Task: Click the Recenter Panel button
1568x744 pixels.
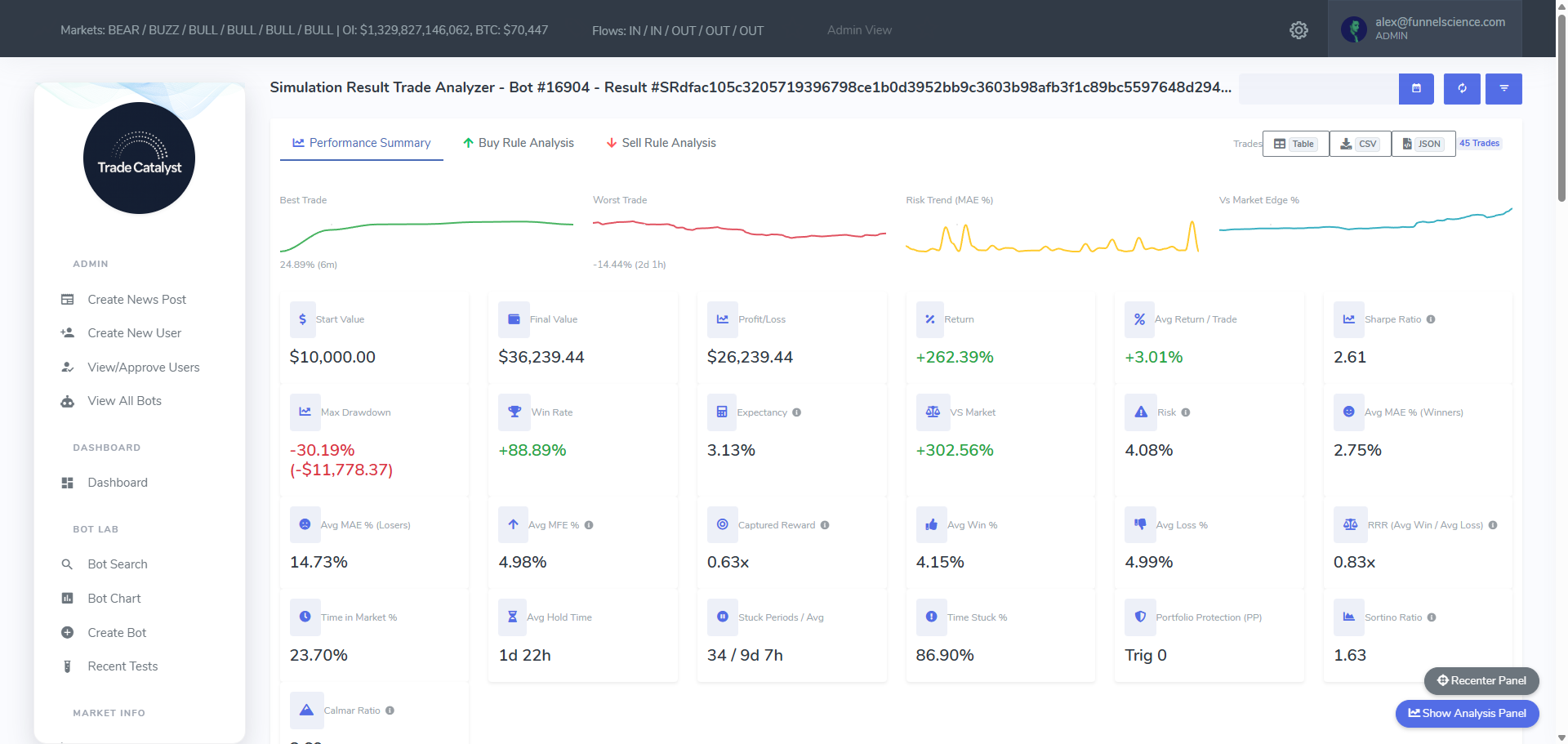Action: click(x=1481, y=680)
